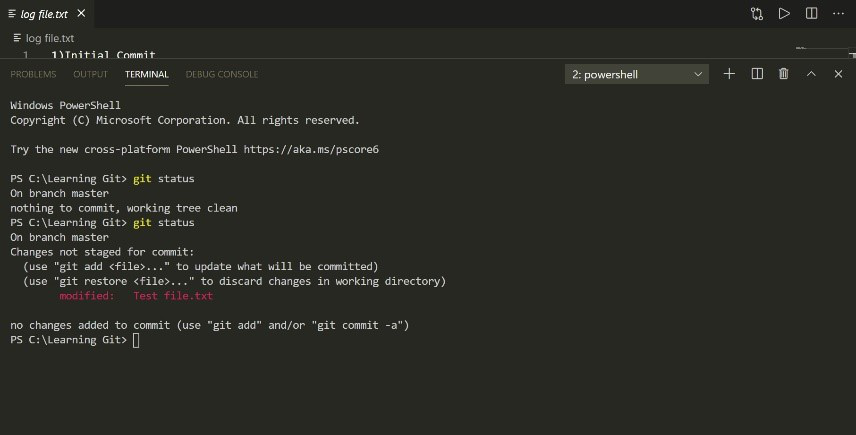Close the 'log file.txt' editor tab
Viewport: 856px width, 435px height.
[81, 14]
